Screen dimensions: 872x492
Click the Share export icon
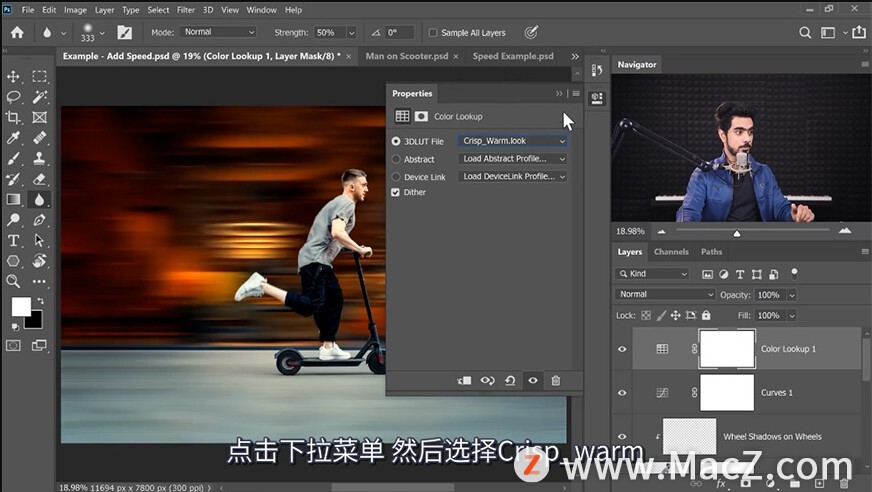coord(859,32)
